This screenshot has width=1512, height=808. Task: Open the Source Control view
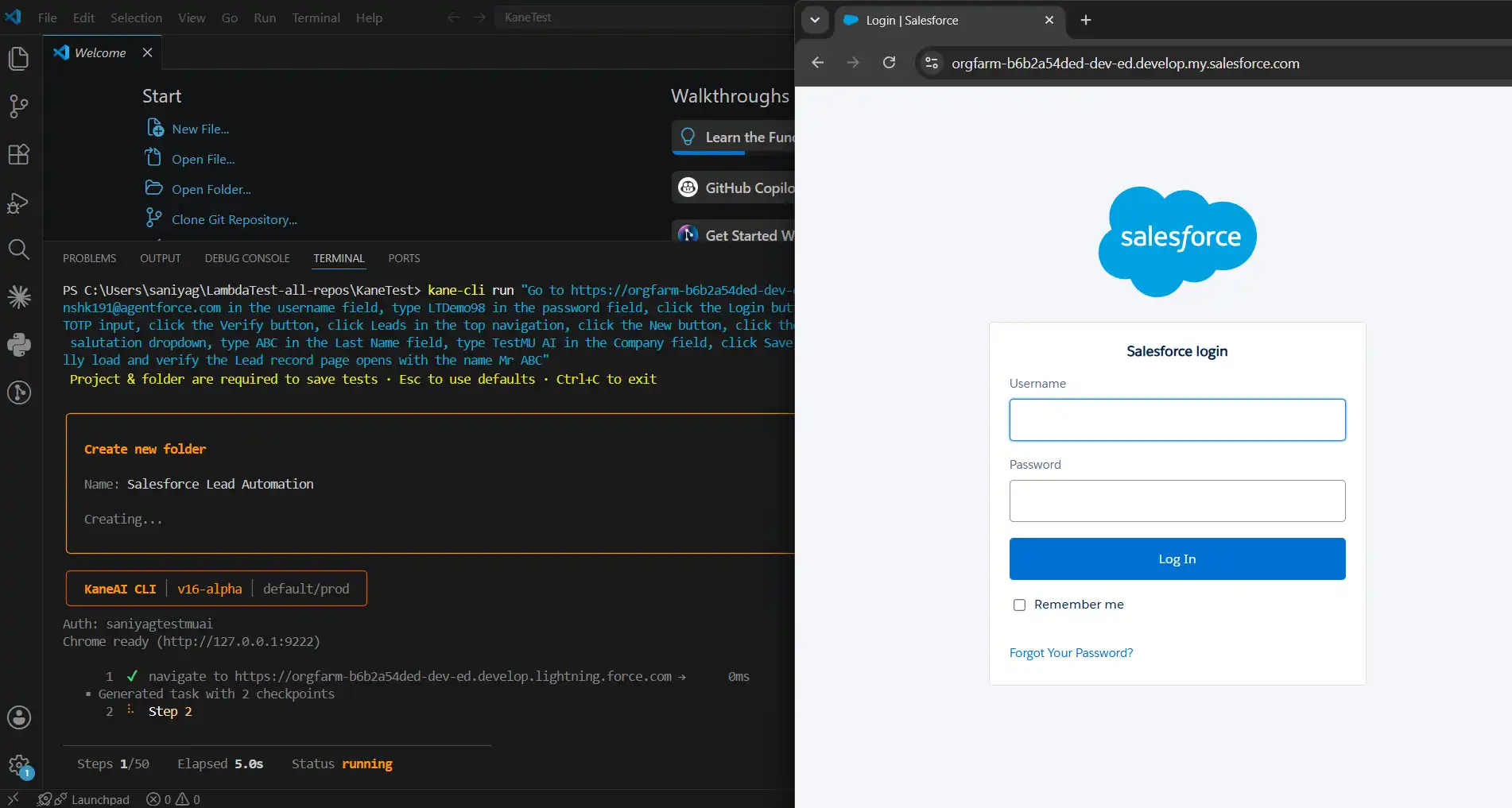tap(19, 106)
